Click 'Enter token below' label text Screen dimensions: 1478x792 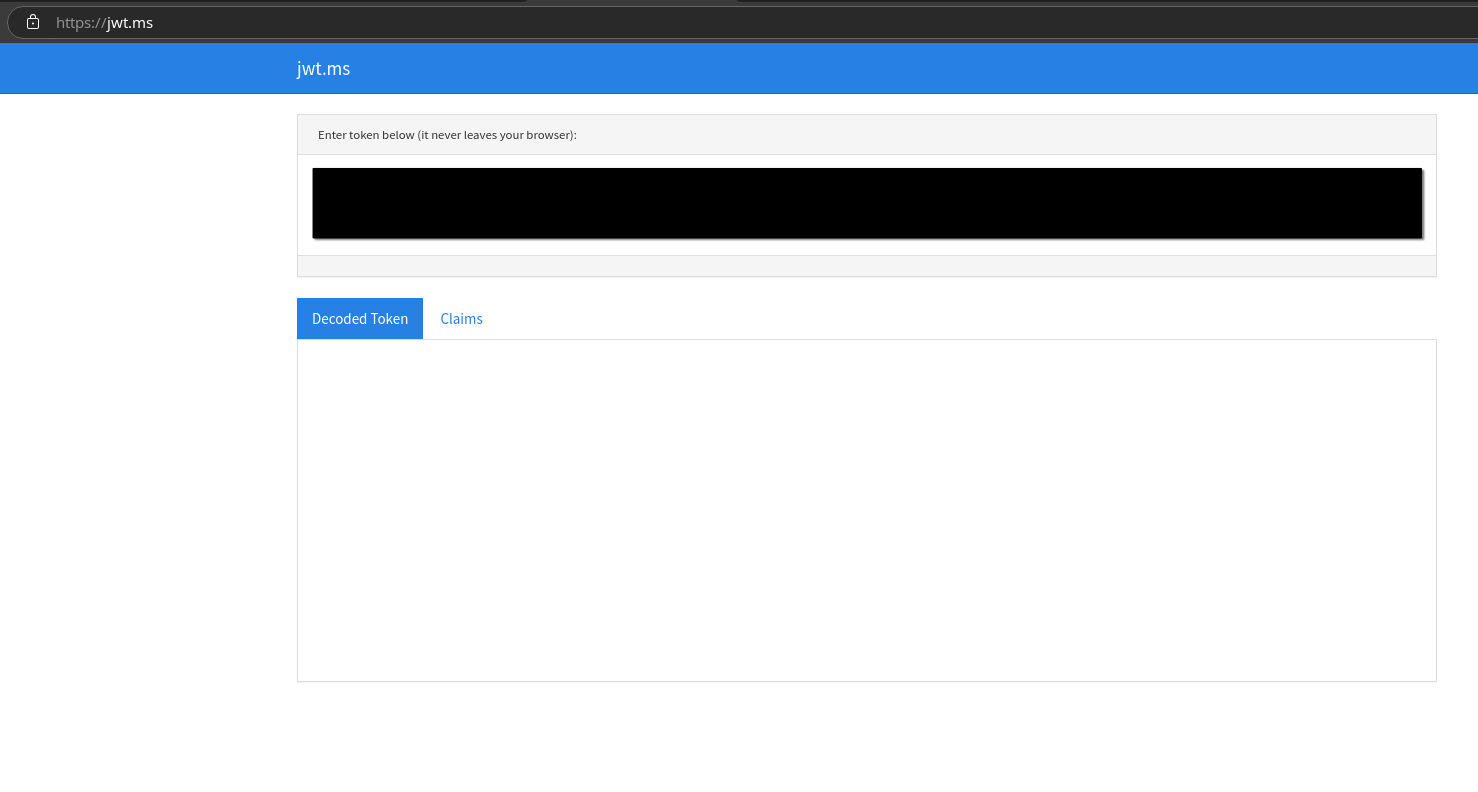coord(447,135)
